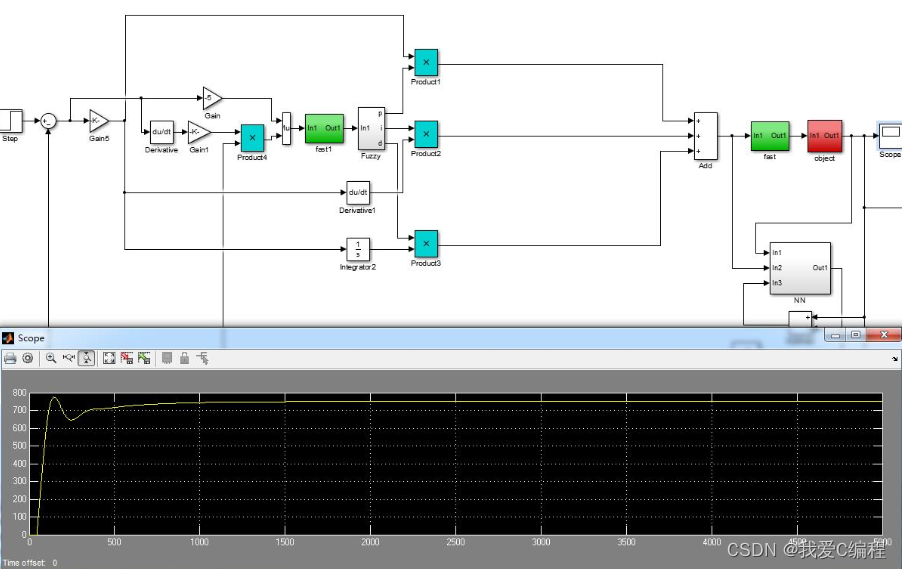This screenshot has height=569, width=902.
Task: Select the Integrator2 block
Action: [x=359, y=247]
